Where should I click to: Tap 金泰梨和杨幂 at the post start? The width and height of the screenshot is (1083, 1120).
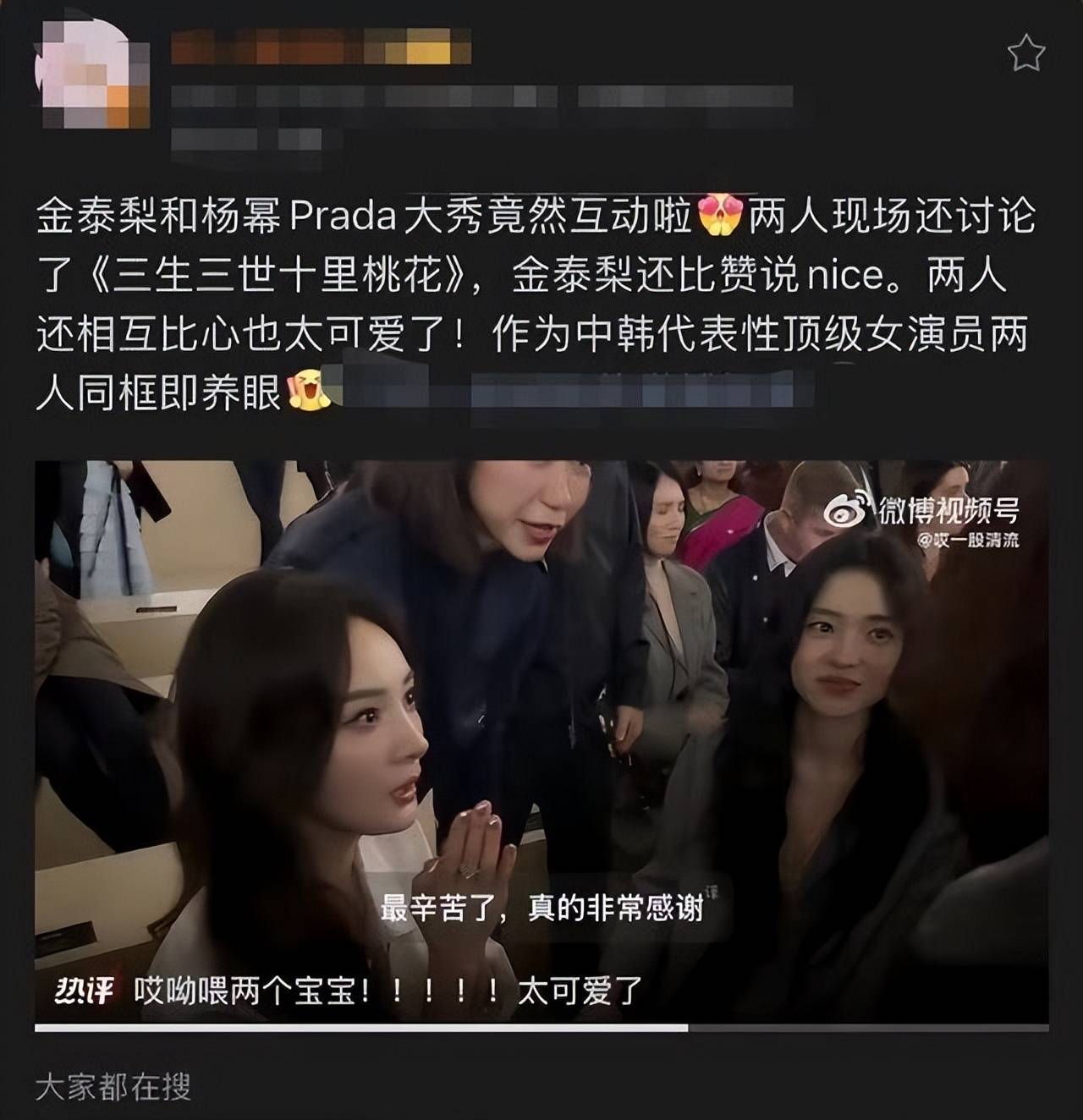(x=158, y=217)
